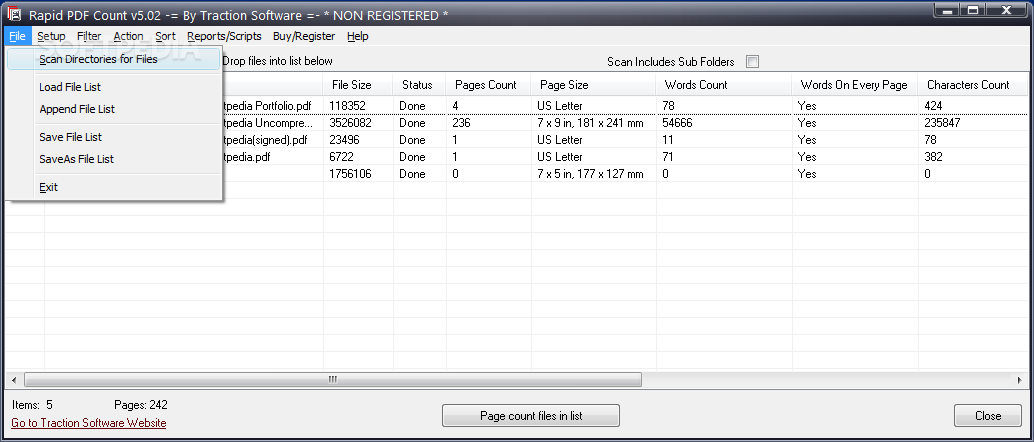Click the Page Size column header

point(593,84)
